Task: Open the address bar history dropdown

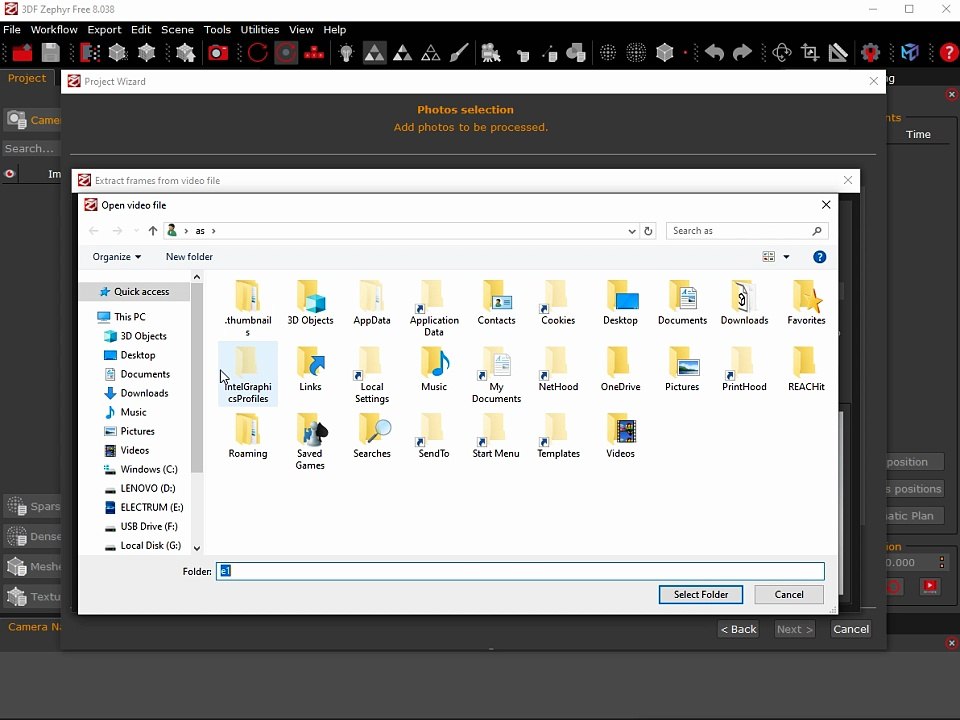Action: tap(632, 231)
